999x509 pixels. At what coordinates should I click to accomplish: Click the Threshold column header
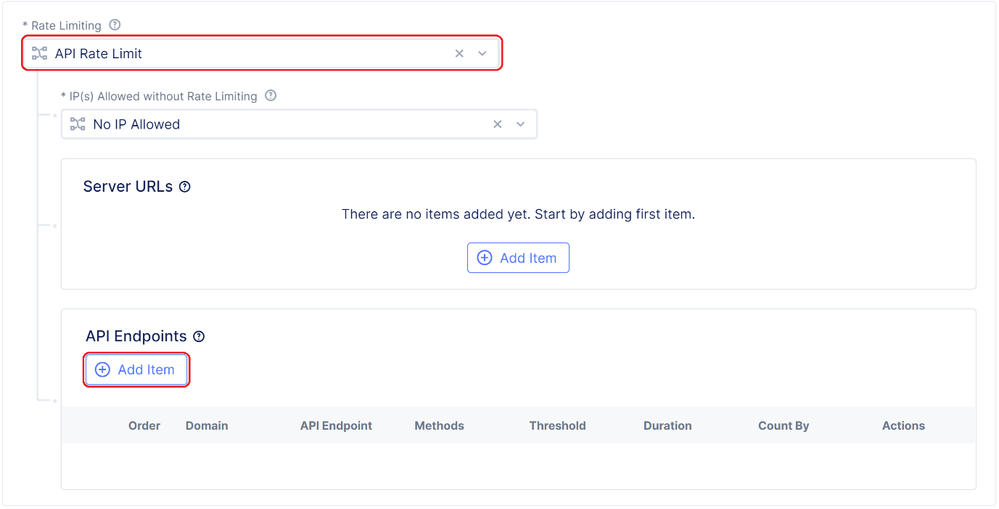point(557,426)
